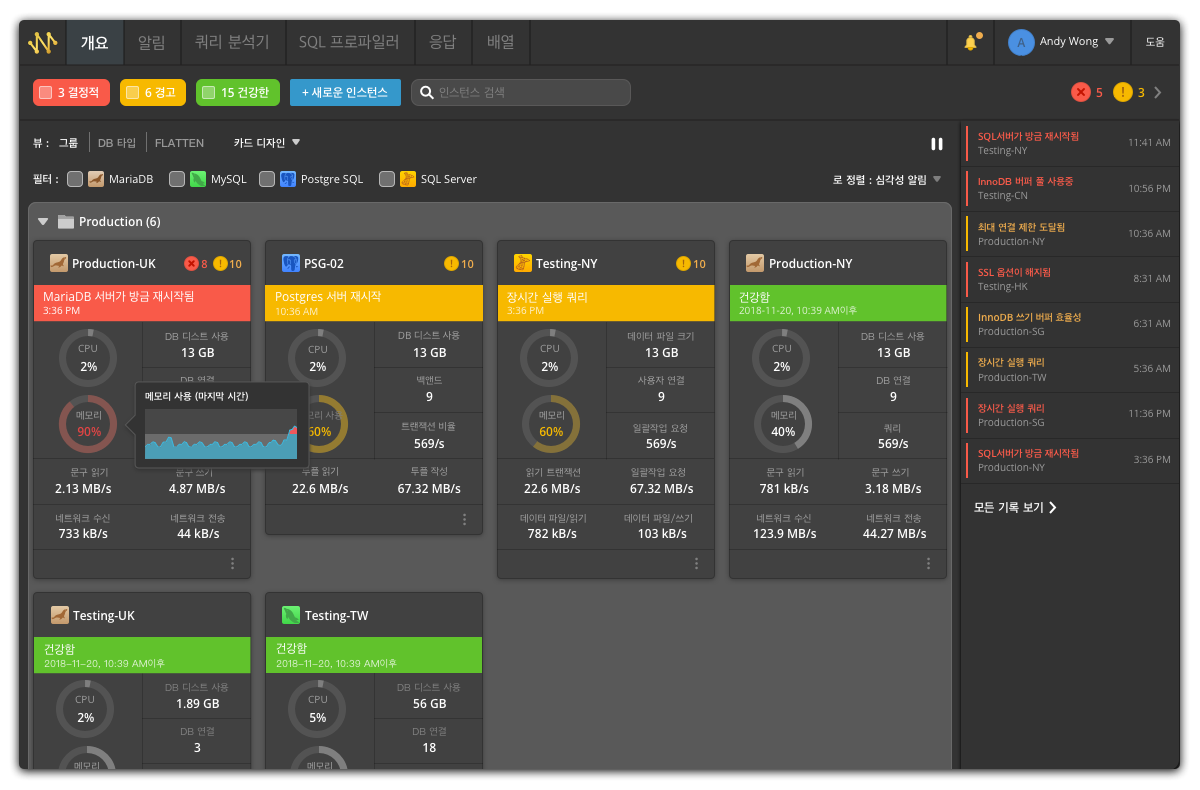Click the search magnifier icon
This screenshot has height=790, width=1200.
(426, 92)
